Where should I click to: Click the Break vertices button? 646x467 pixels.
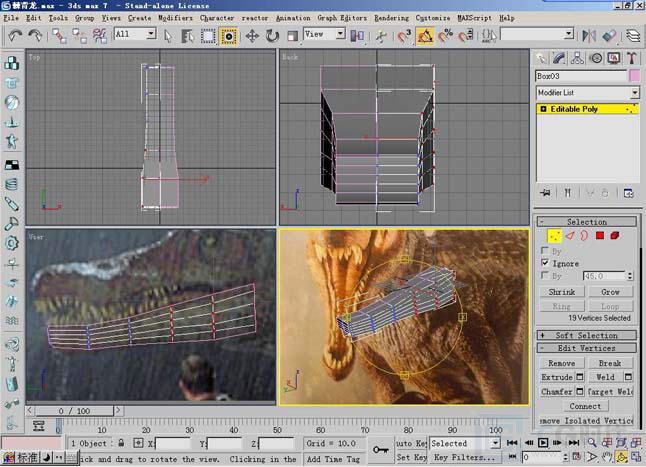[611, 363]
